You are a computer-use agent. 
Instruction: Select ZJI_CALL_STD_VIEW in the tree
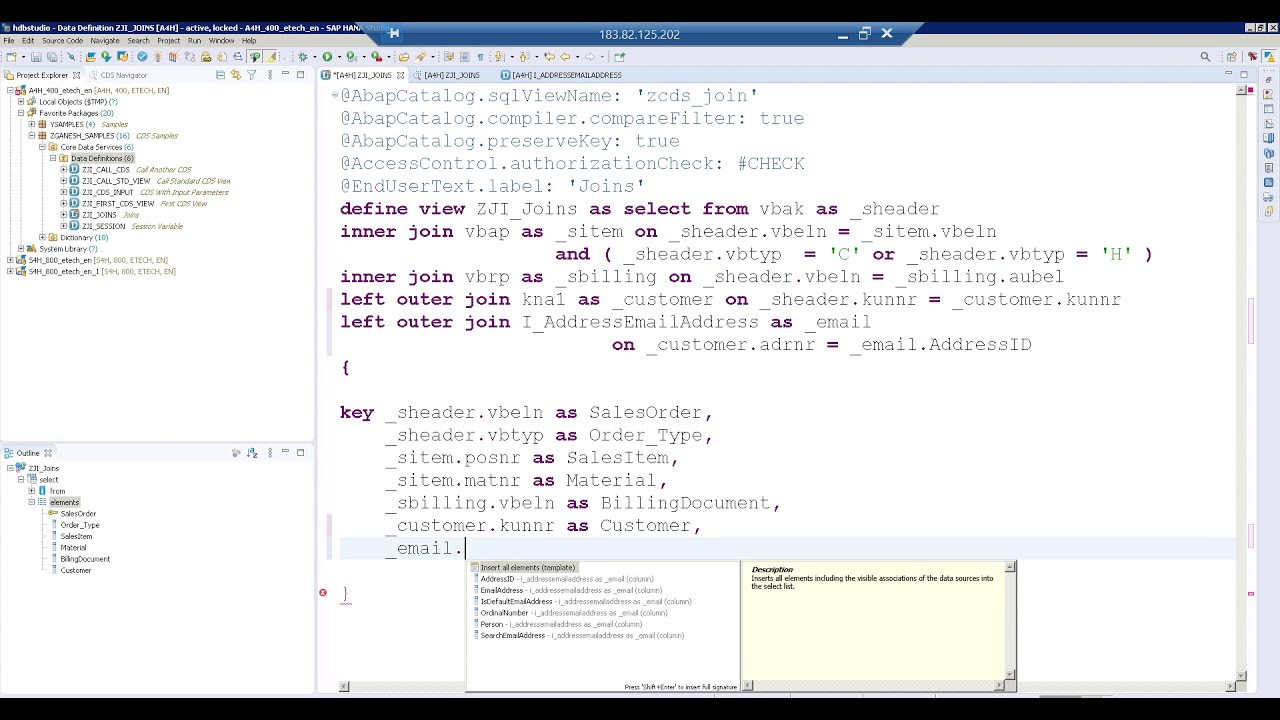[x=116, y=181]
